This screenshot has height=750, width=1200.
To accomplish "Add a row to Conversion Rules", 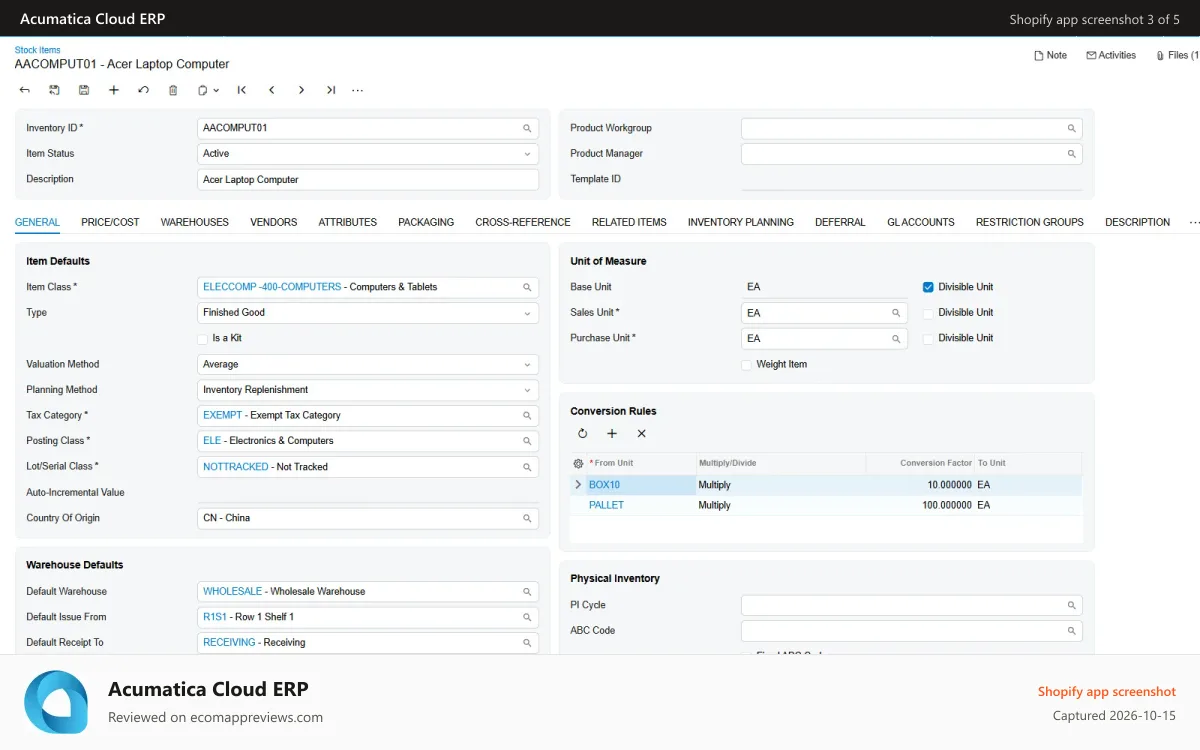I will click(x=612, y=434).
